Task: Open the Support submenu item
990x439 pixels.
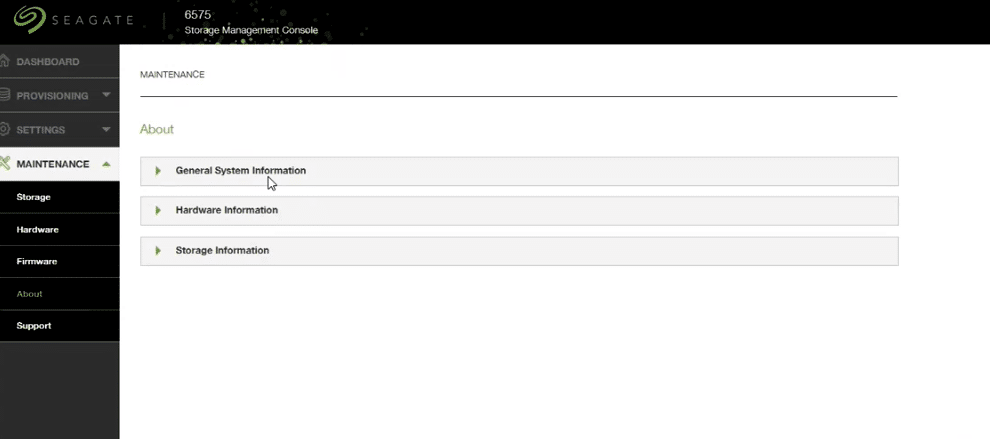Action: (x=59, y=326)
